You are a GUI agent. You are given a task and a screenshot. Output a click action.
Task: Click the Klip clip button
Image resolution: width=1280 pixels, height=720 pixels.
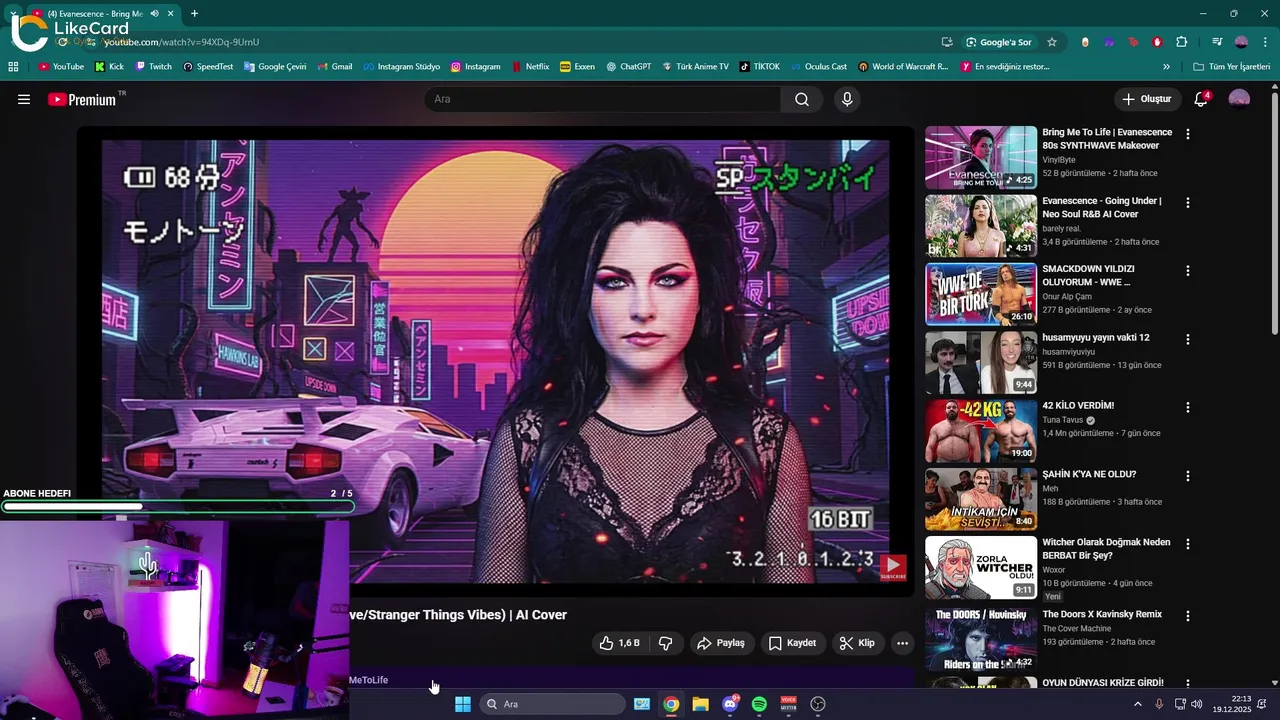click(x=857, y=643)
